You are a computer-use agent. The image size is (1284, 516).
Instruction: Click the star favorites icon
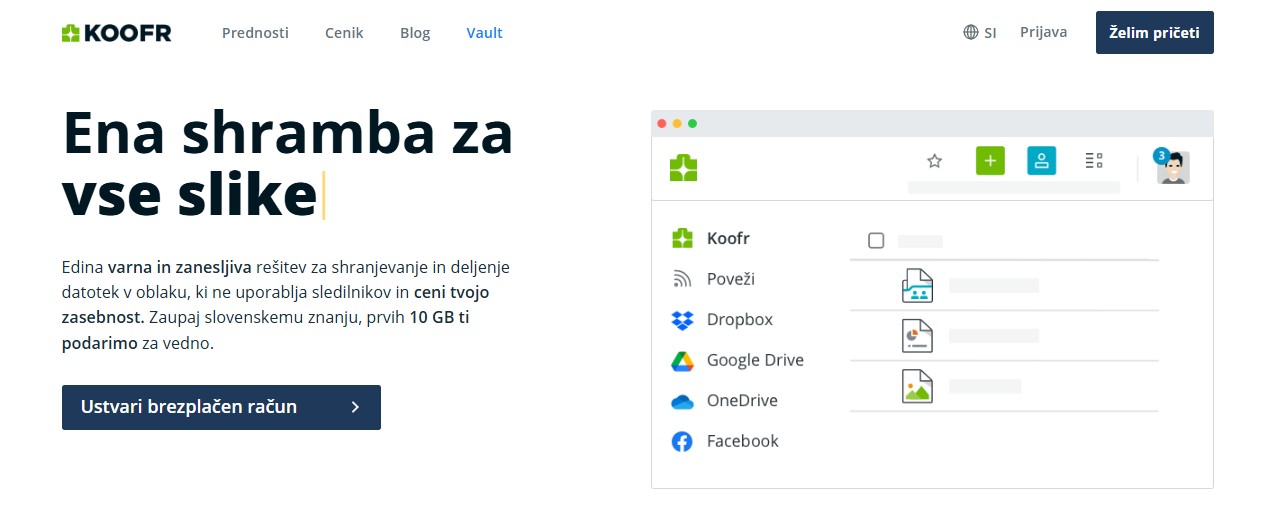click(935, 160)
